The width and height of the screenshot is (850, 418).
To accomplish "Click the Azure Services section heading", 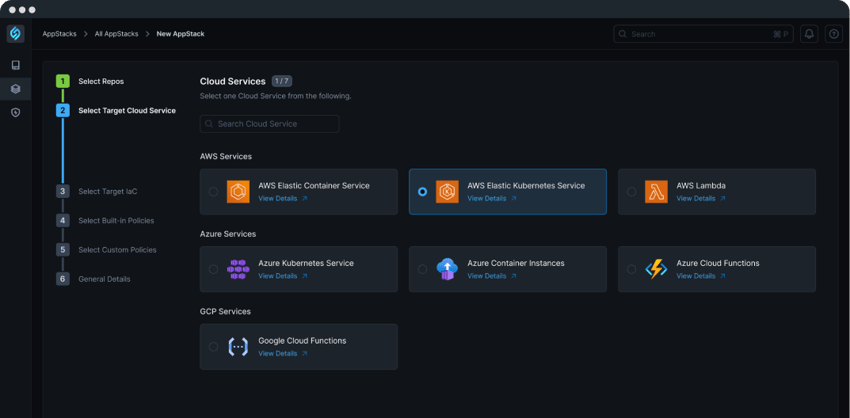I will (228, 234).
